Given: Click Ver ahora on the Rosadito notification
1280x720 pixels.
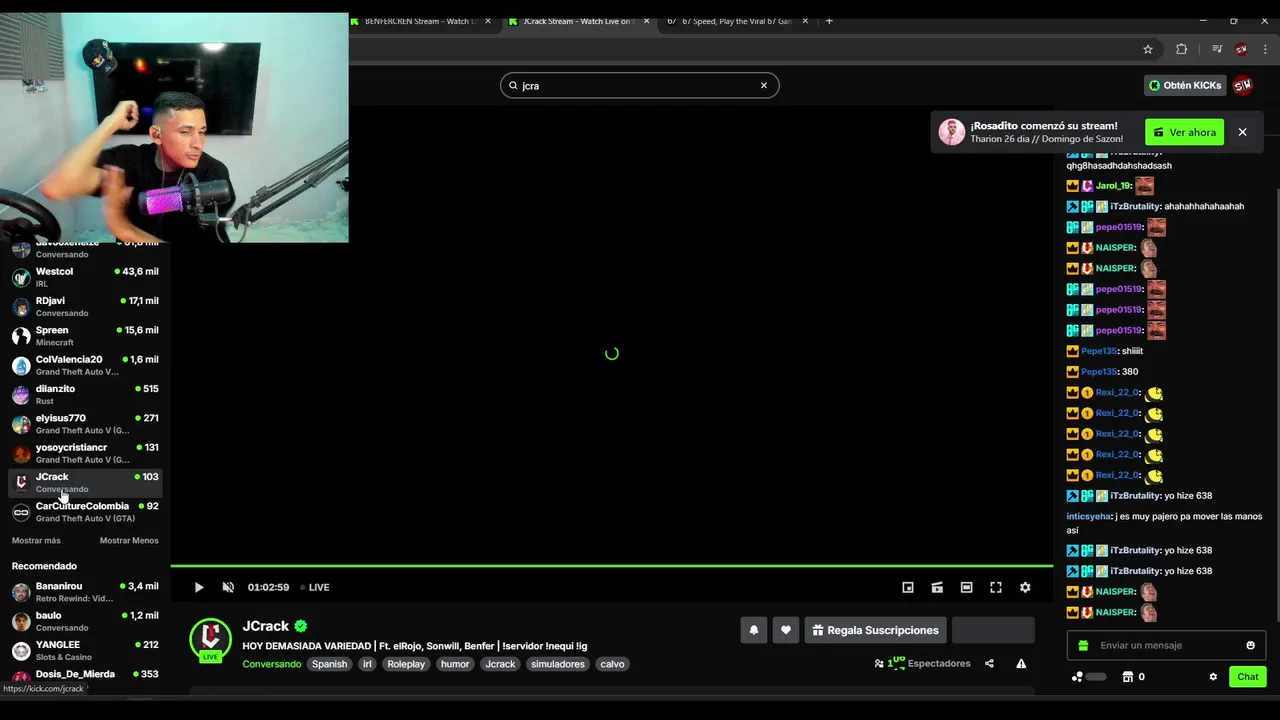Looking at the screenshot, I should click(1184, 132).
